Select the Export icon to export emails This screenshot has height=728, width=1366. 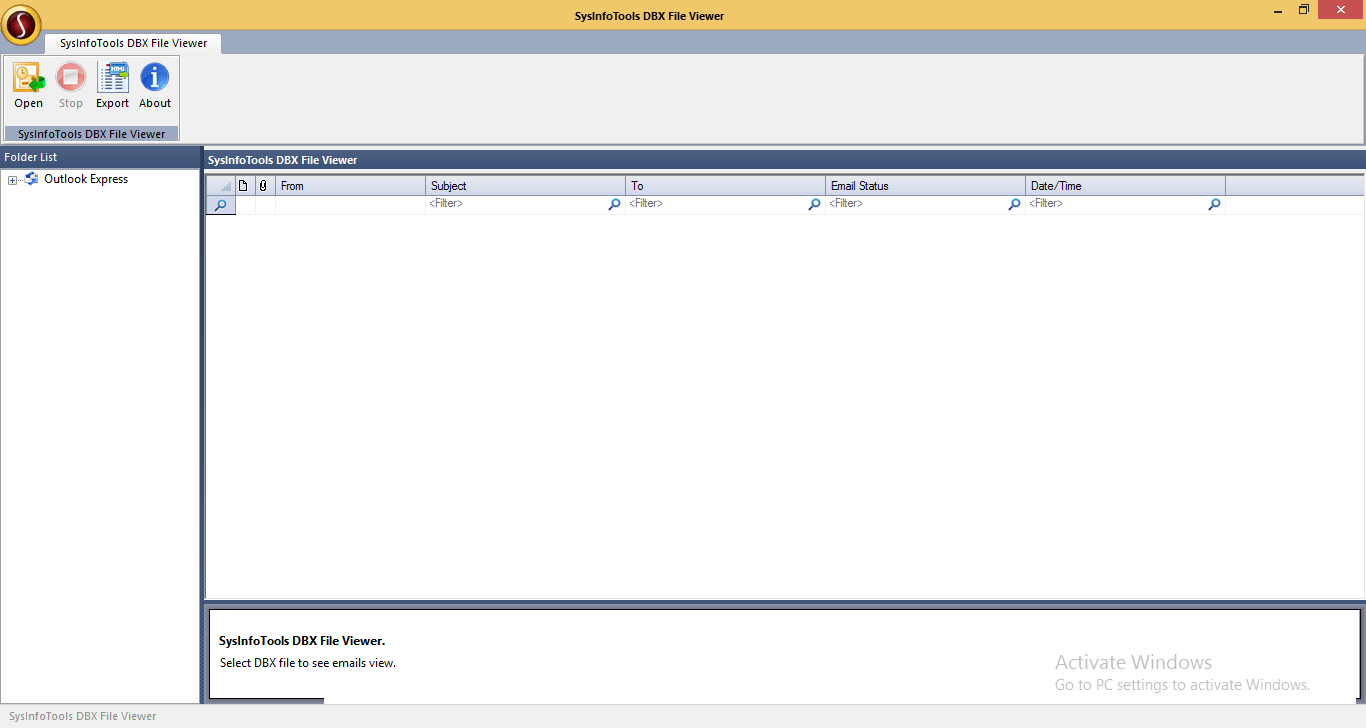[x=112, y=85]
